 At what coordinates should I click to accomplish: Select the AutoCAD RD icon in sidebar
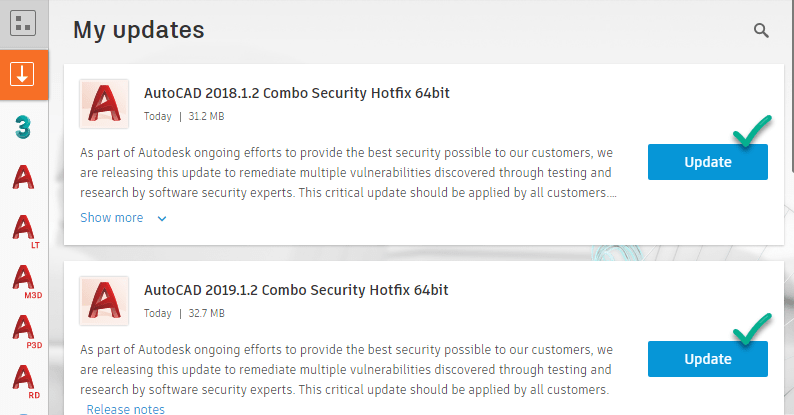25,381
